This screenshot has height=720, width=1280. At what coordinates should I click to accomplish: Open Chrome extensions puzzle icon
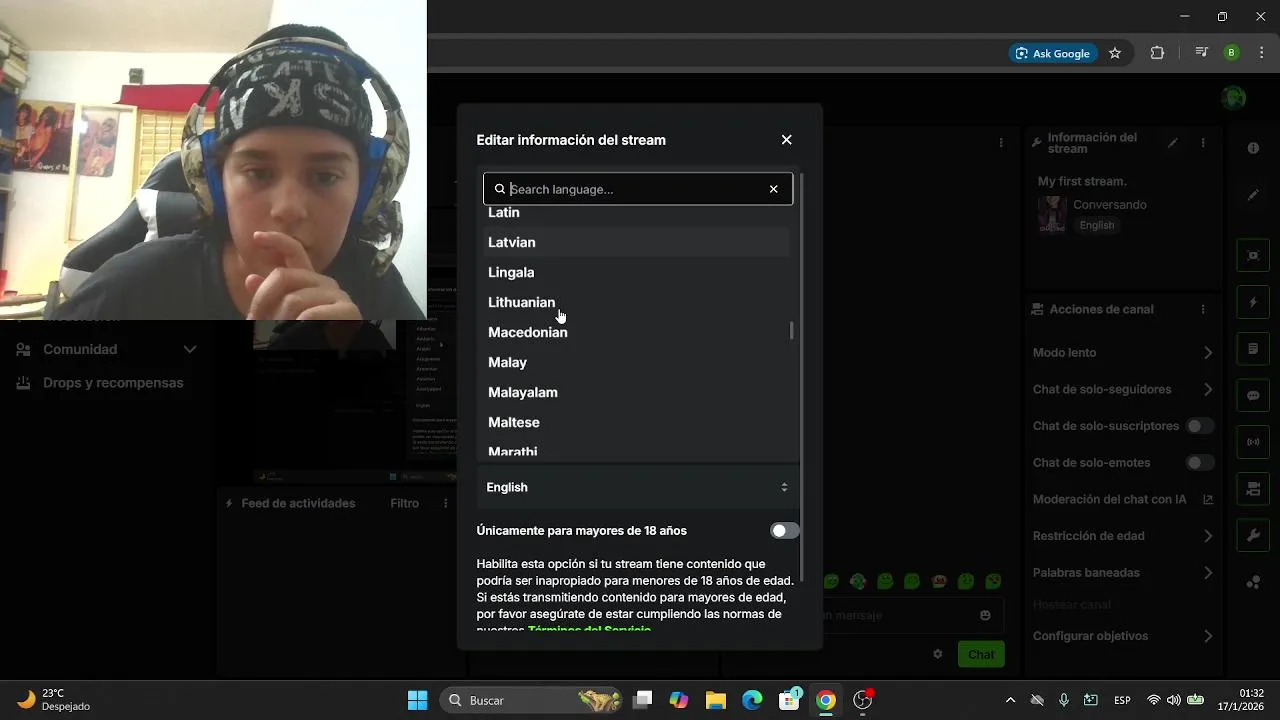[1157, 53]
